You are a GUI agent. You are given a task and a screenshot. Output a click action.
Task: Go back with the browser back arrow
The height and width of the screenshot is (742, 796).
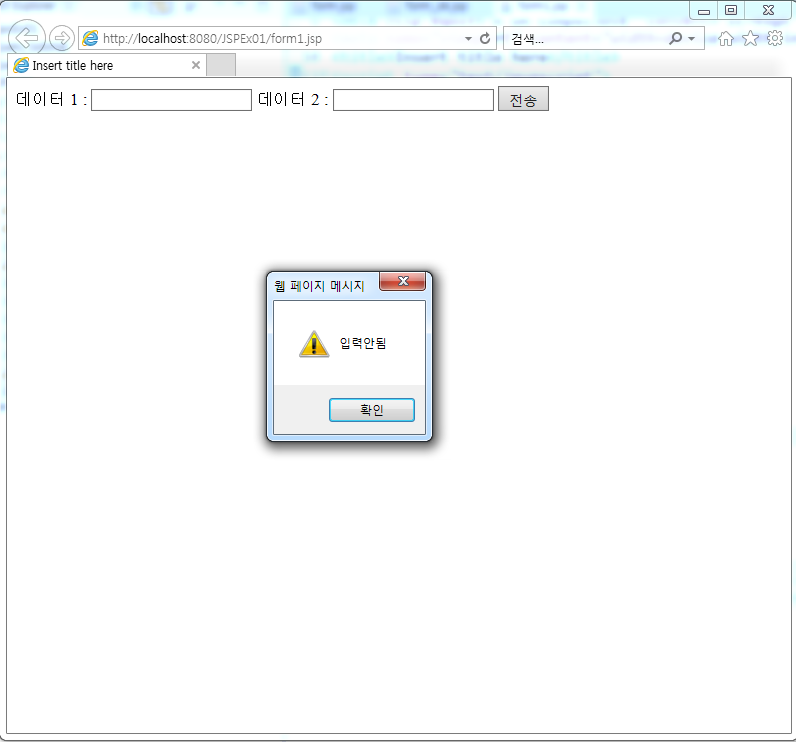coord(26,38)
